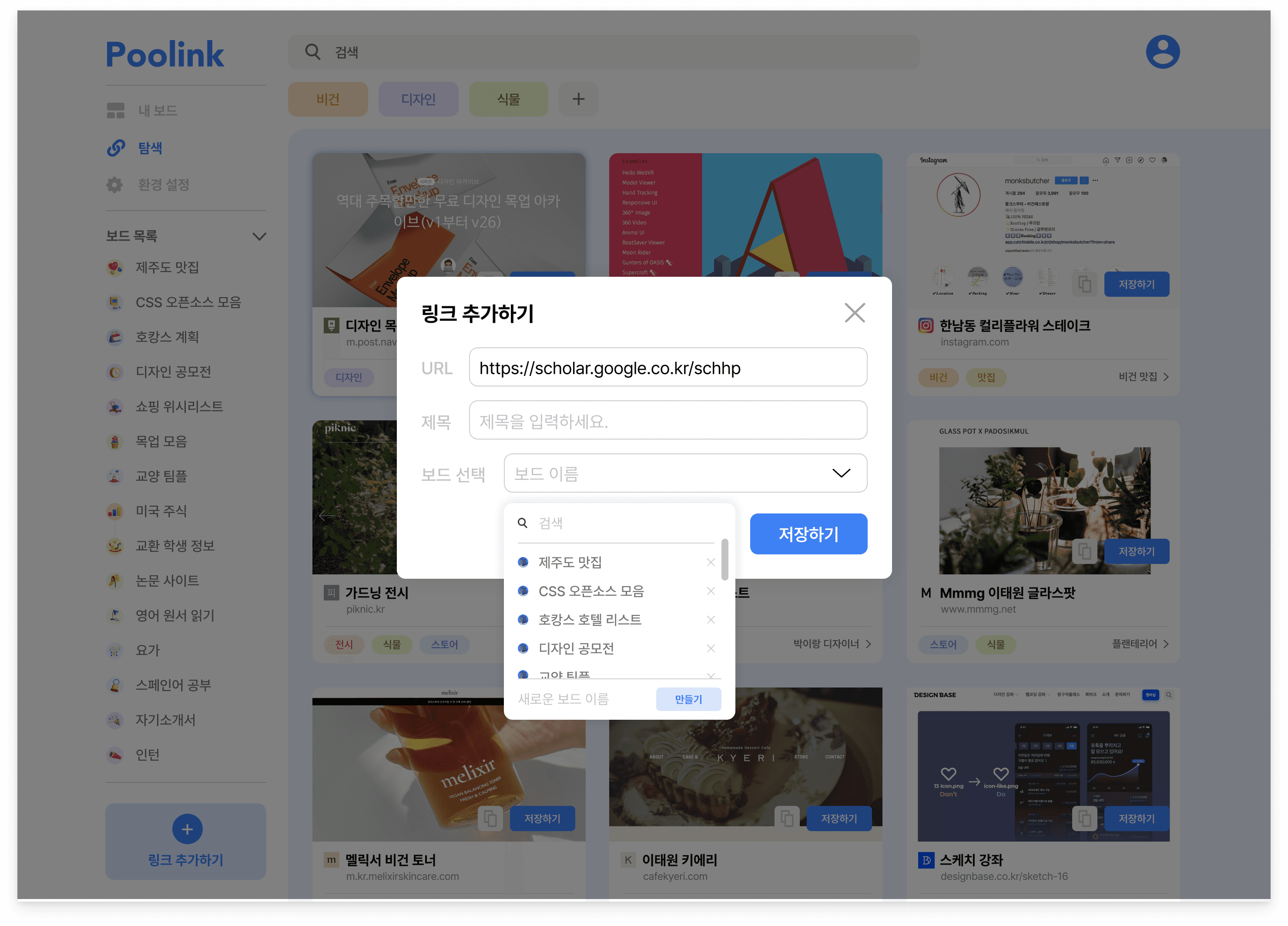Click the 내 보드 dashboard icon

point(115,110)
